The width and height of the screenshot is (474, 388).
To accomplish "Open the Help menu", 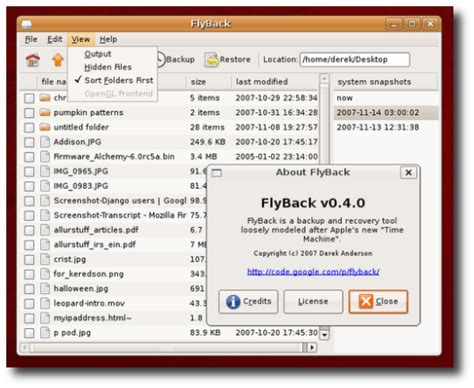I will [x=108, y=39].
